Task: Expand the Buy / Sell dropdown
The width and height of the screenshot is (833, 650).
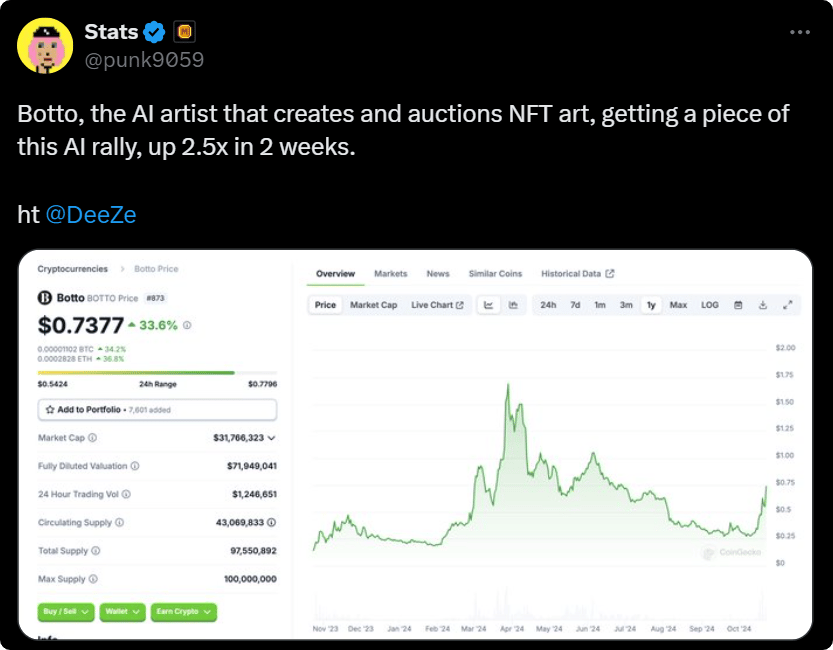Action: (66, 611)
